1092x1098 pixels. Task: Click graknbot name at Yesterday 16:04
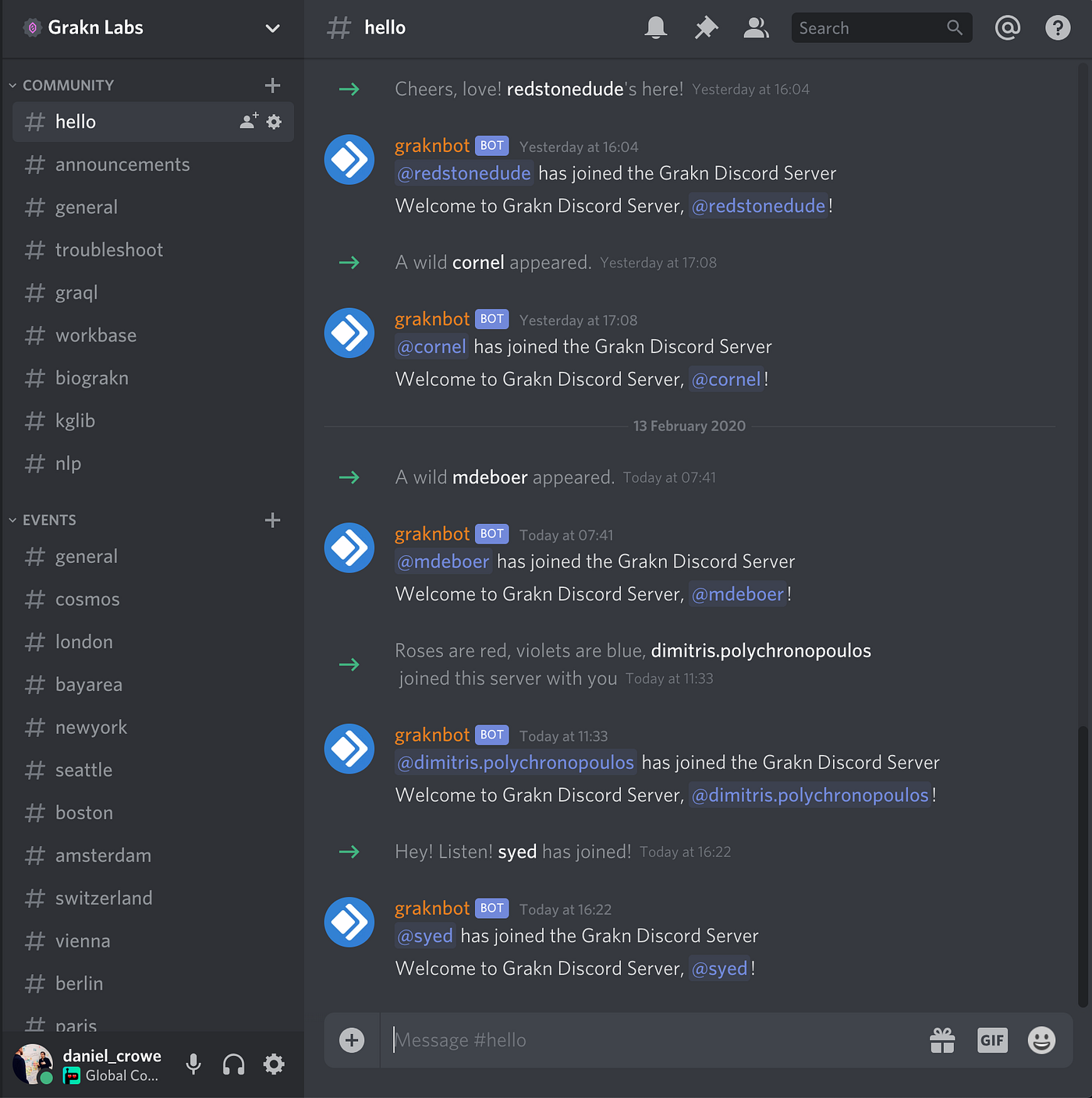[432, 146]
